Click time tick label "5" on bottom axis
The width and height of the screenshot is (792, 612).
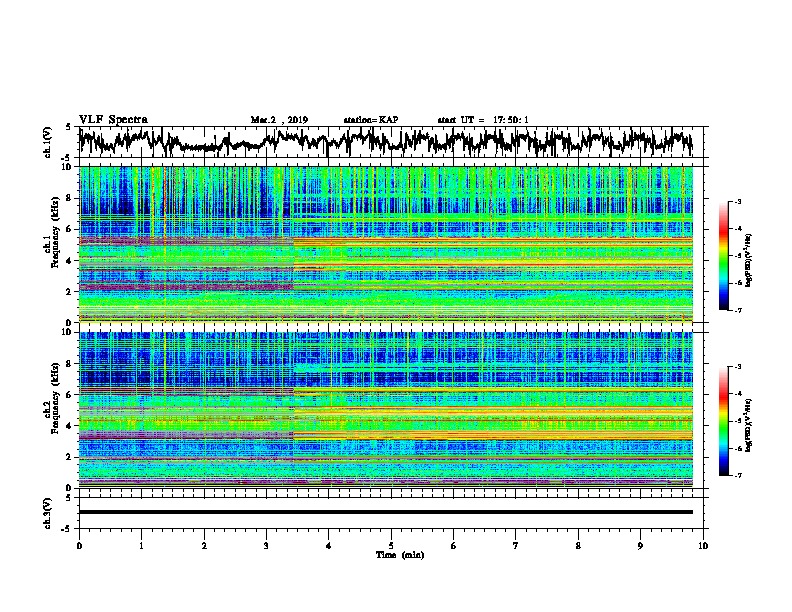391,546
